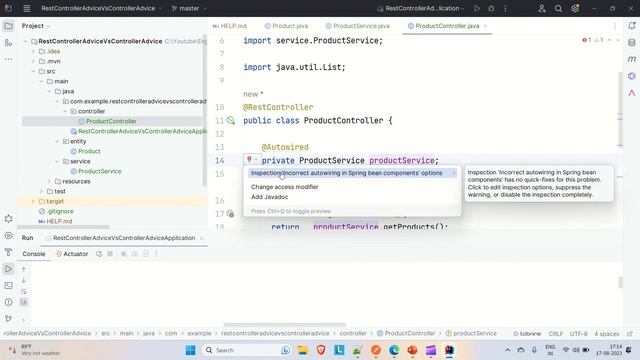Choose Add Javadoc

270,197
